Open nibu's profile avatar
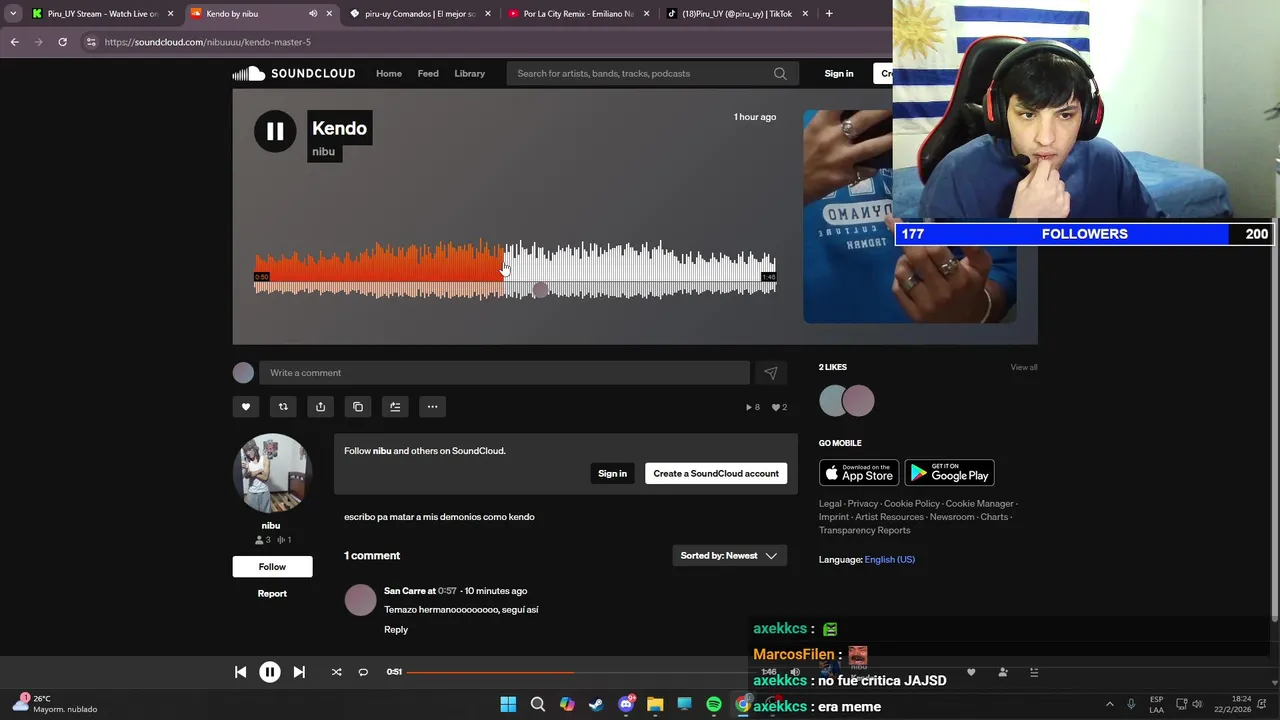 272,473
